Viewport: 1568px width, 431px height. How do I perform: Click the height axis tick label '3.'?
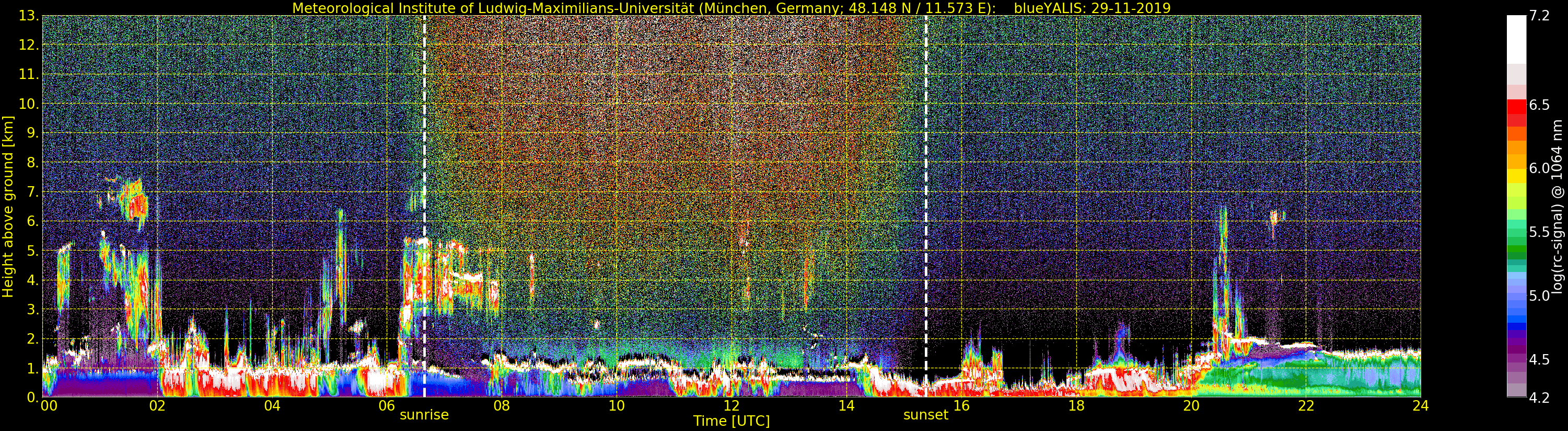click(32, 309)
